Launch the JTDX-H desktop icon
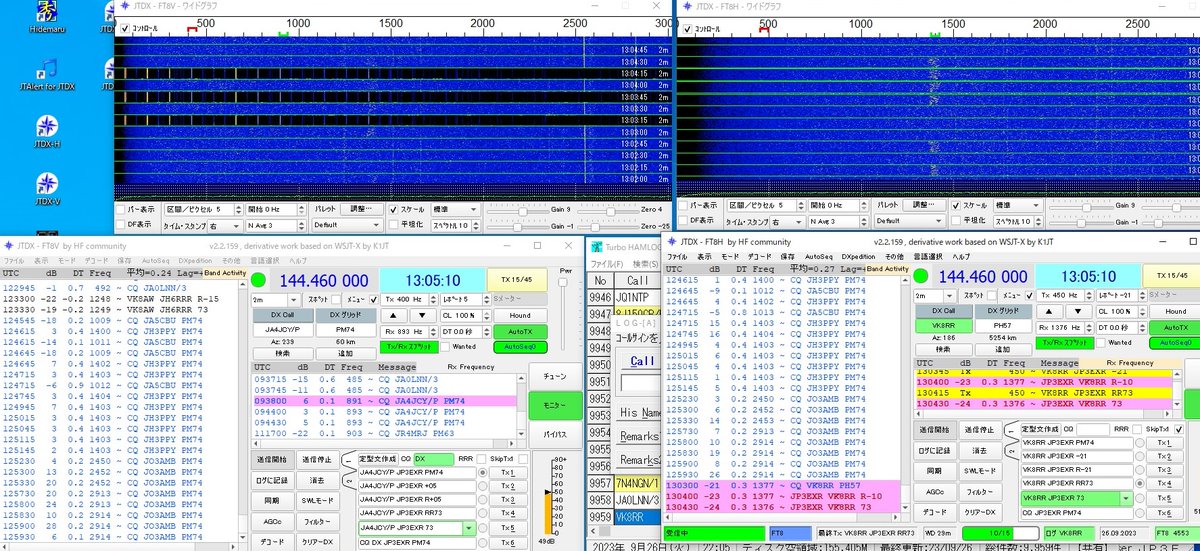Viewport: 1200px width, 551px height. pyautogui.click(x=46, y=134)
